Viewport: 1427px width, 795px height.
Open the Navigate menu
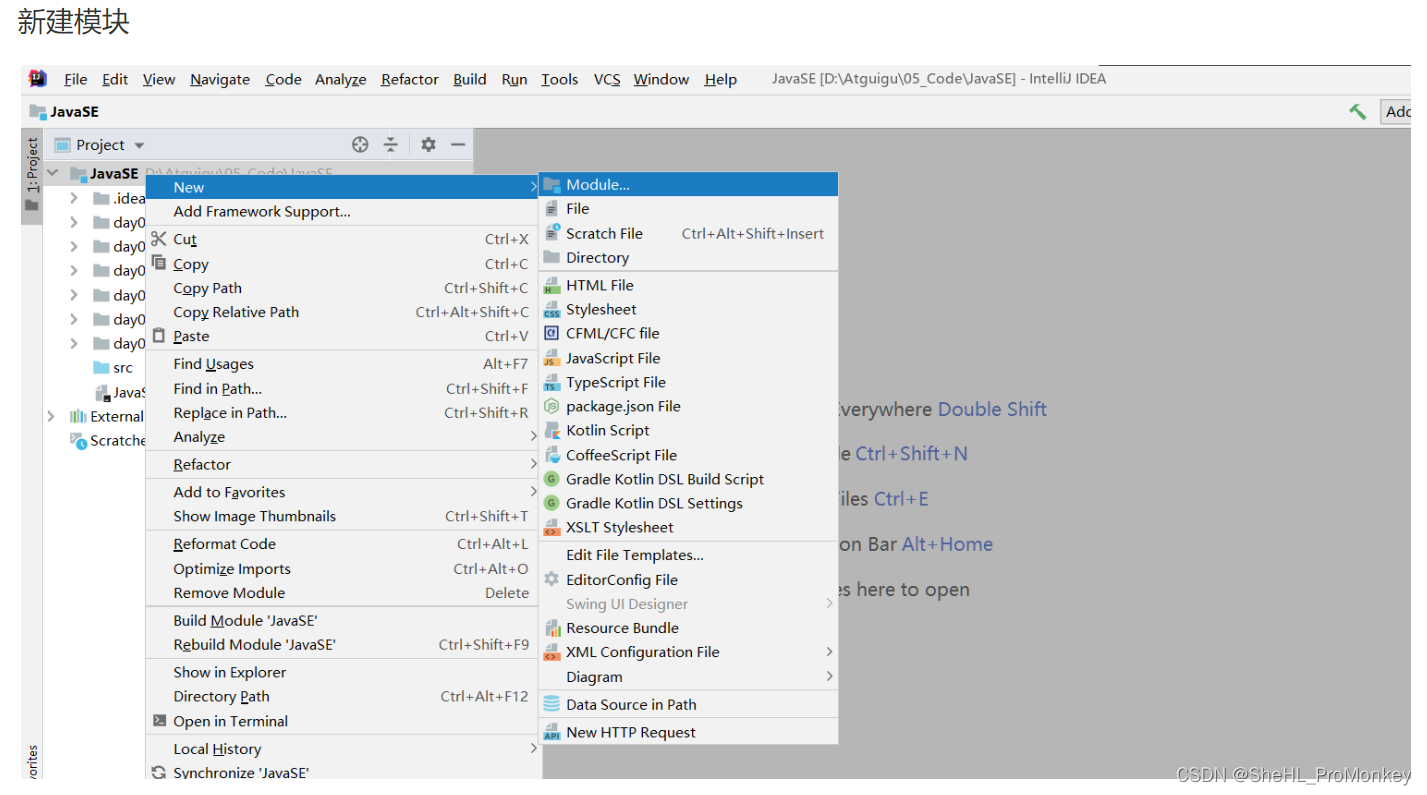tap(220, 79)
